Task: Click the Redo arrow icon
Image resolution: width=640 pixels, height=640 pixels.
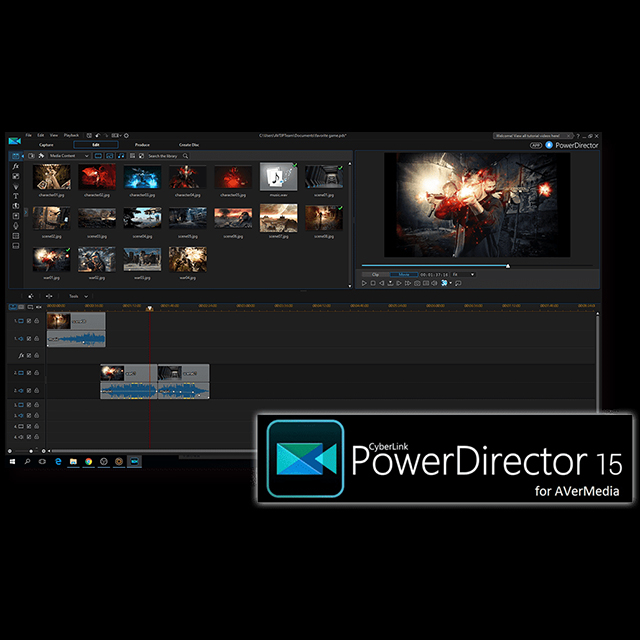Action: [x=106, y=136]
